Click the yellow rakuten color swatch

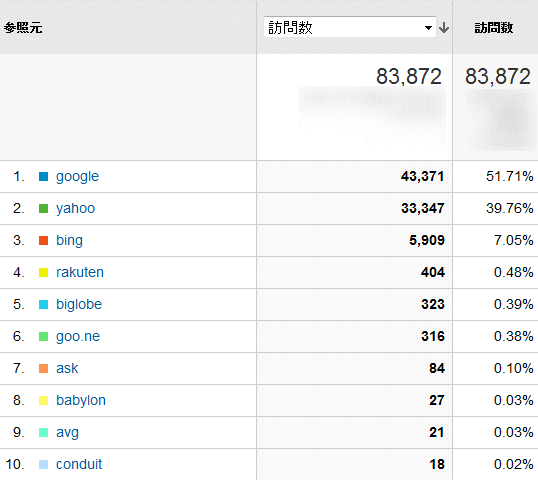[44, 272]
